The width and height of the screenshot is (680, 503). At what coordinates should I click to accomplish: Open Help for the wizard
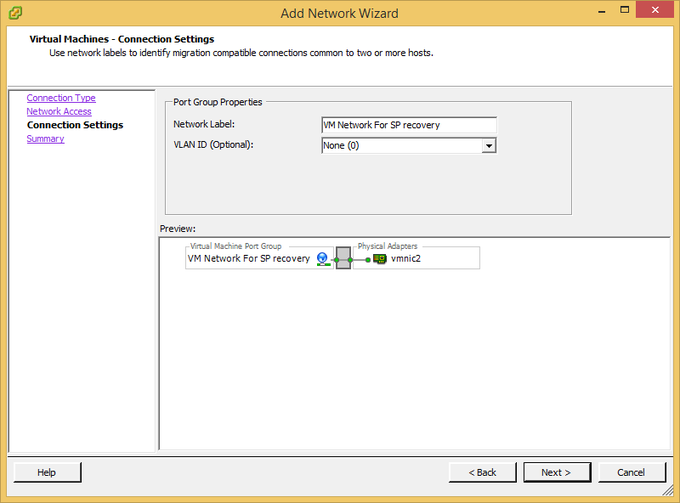click(46, 472)
